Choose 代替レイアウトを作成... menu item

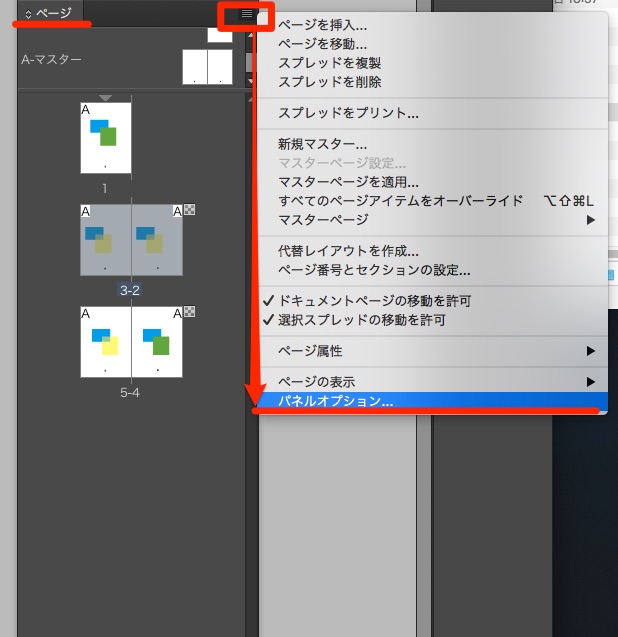pyautogui.click(x=433, y=251)
